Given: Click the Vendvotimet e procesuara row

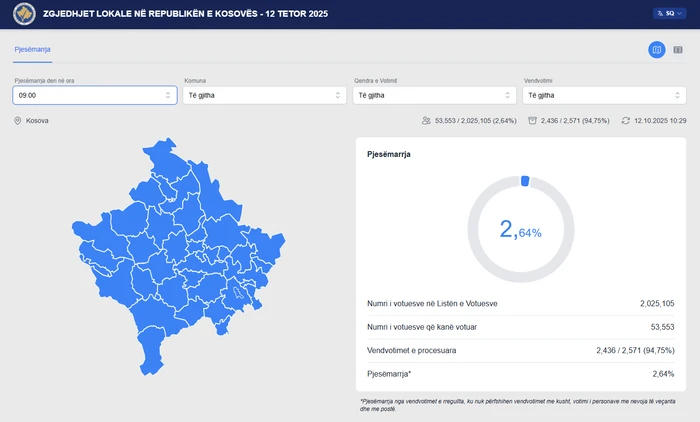Looking at the screenshot, I should coord(520,350).
